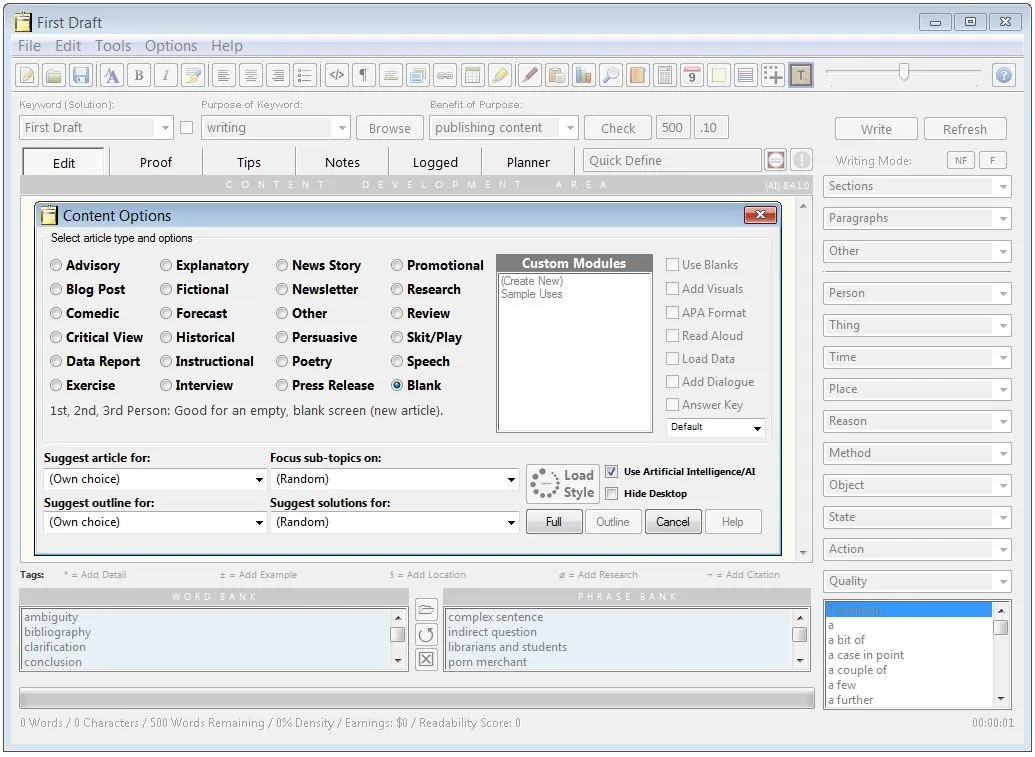
Task: Select the Bold formatting icon
Action: pyautogui.click(x=139, y=75)
